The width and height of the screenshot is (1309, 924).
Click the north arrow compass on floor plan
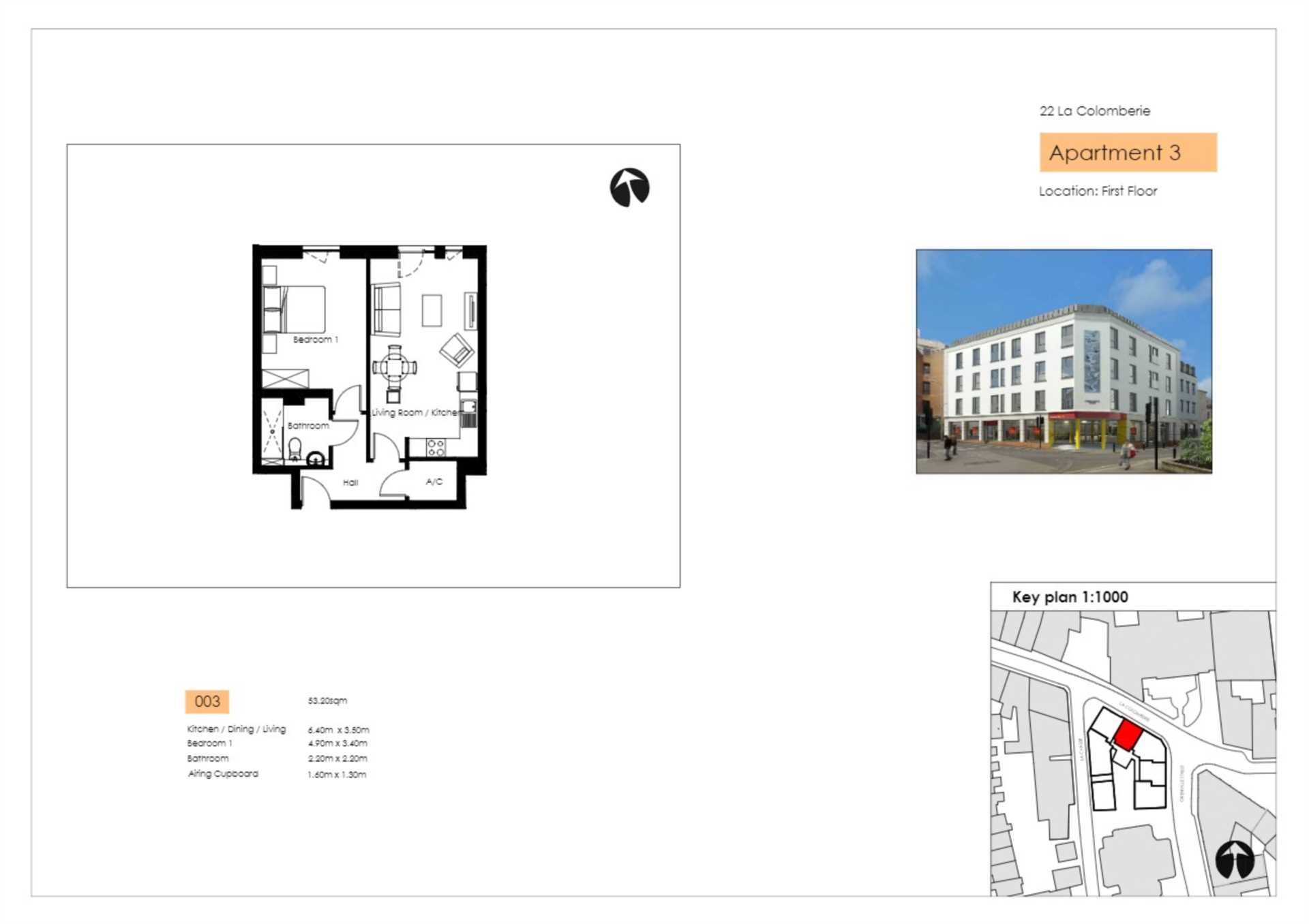(629, 187)
